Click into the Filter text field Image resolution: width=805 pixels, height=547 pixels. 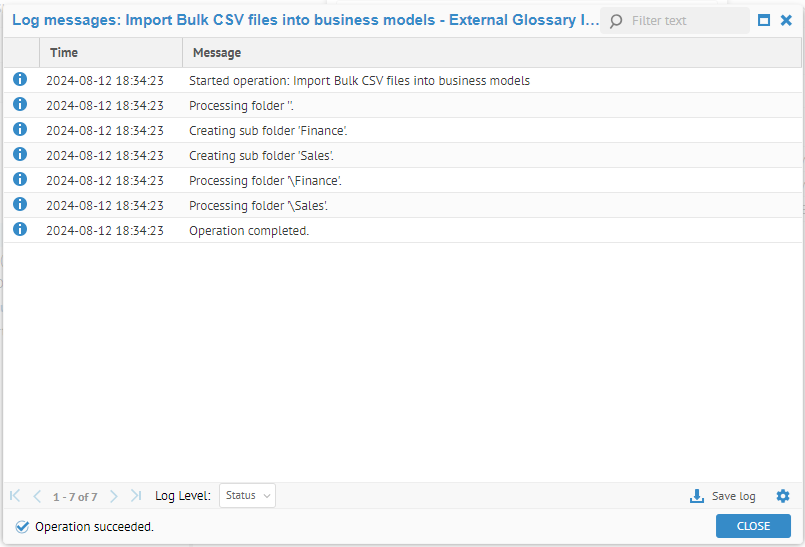(x=684, y=21)
